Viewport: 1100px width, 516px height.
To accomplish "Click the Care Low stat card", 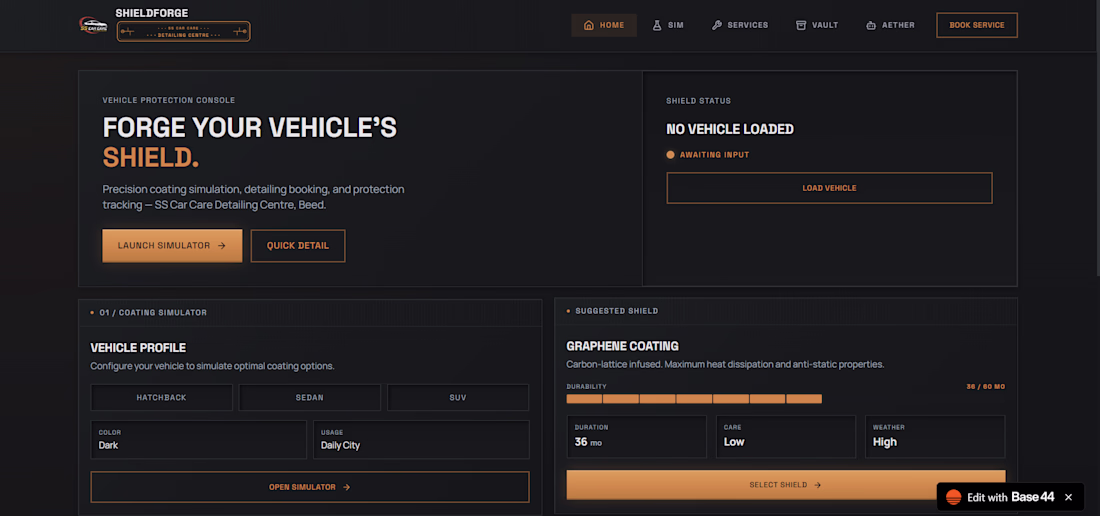I will tap(786, 436).
